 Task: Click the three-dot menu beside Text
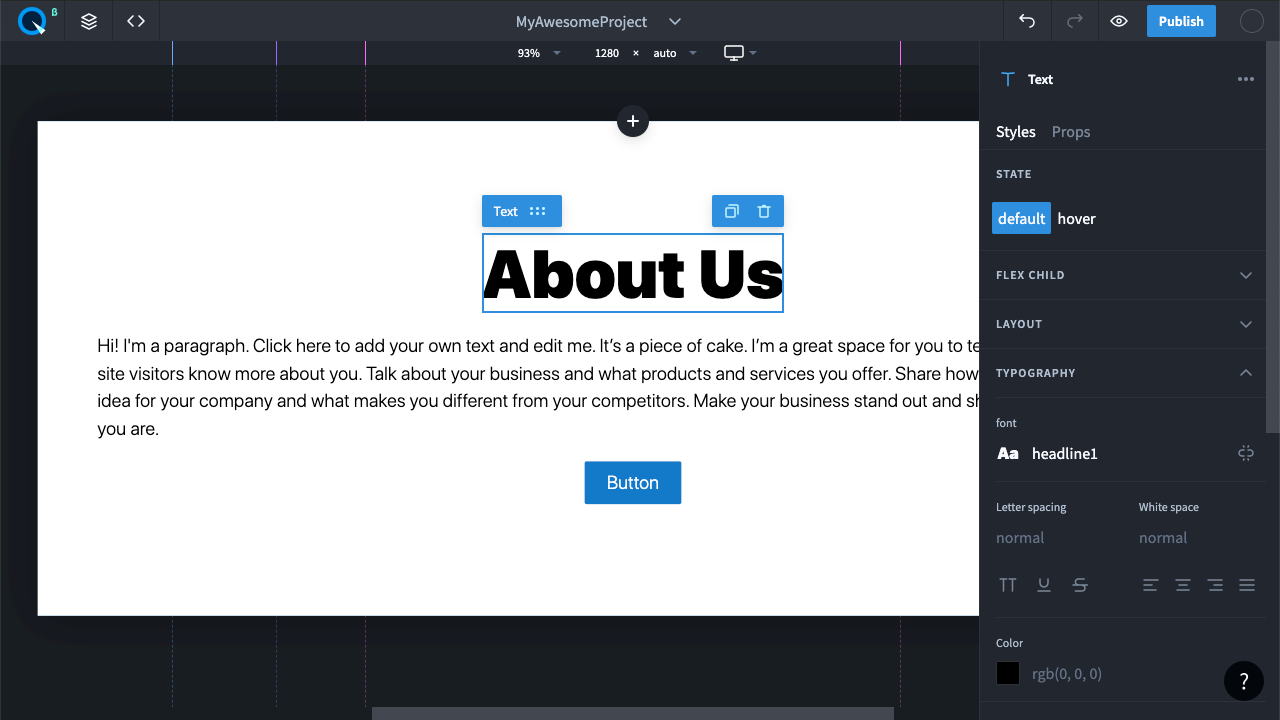[1245, 79]
